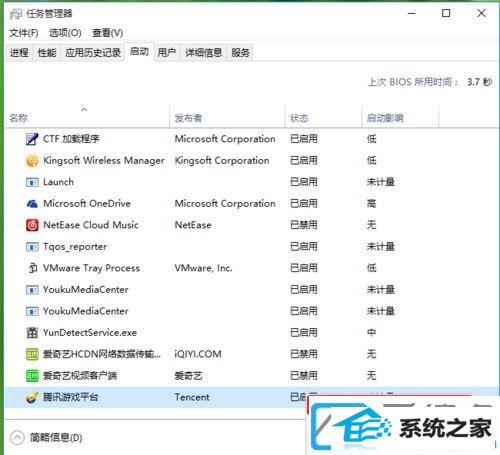Switch to the 服务 tab

[240, 53]
